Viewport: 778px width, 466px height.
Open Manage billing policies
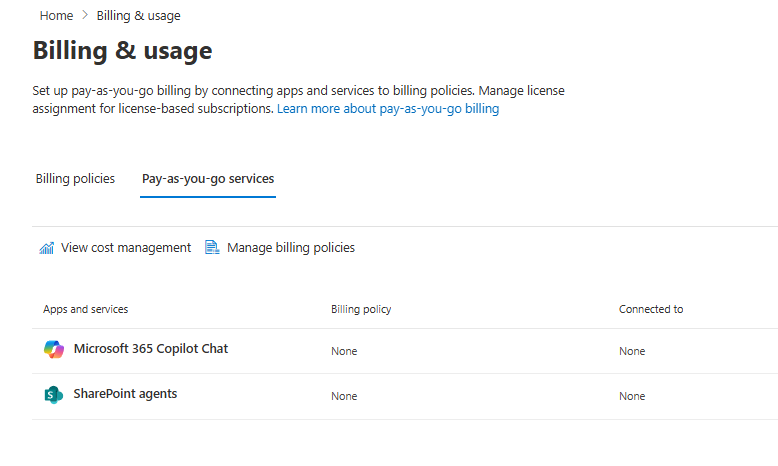(280, 248)
